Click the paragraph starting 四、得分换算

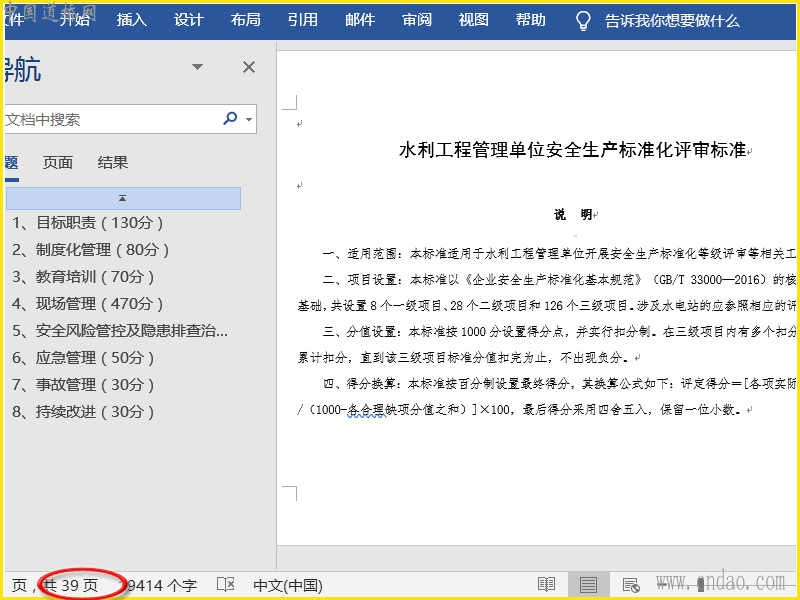[x=546, y=396]
